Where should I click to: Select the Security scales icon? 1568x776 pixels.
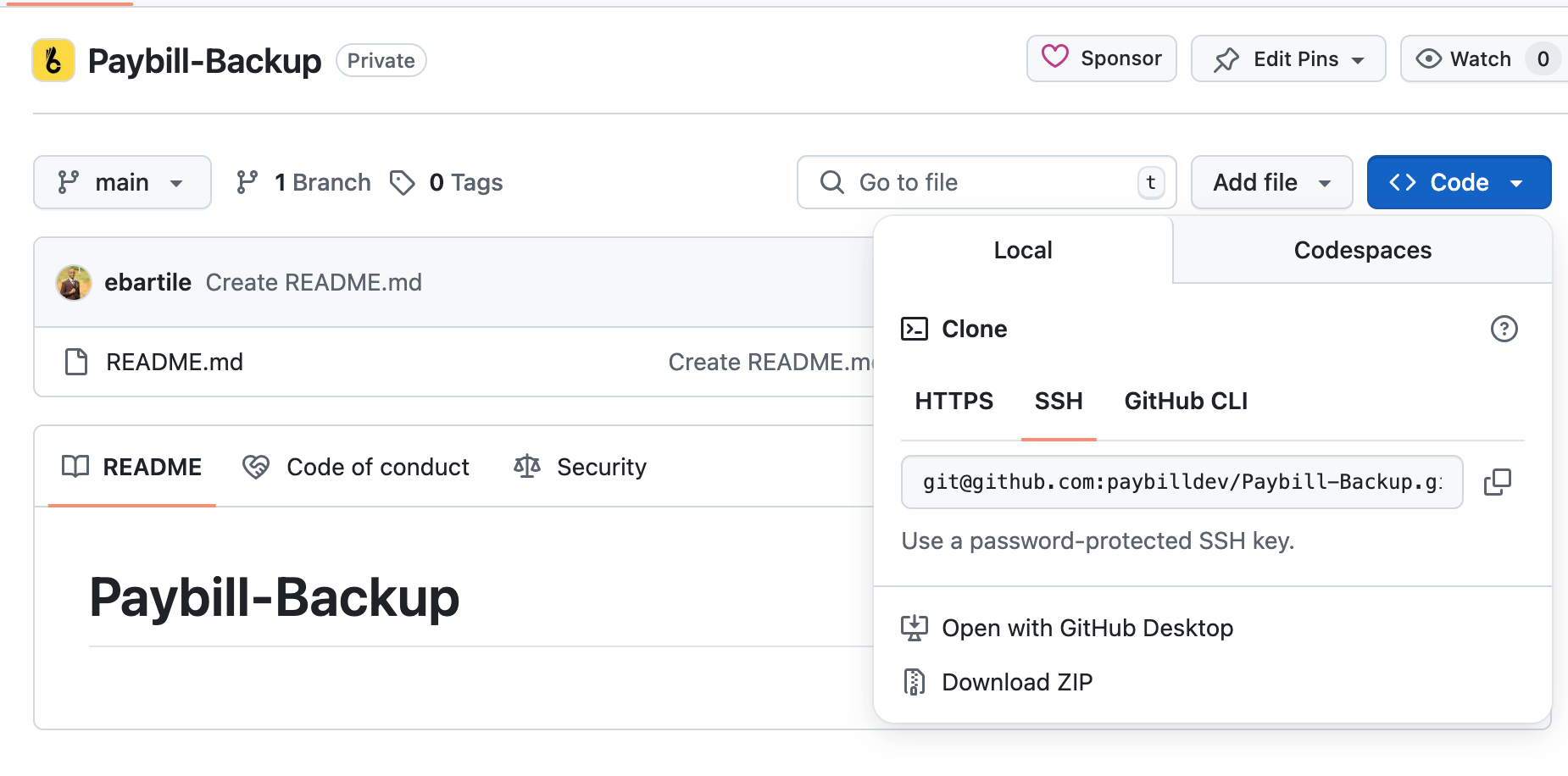[526, 467]
